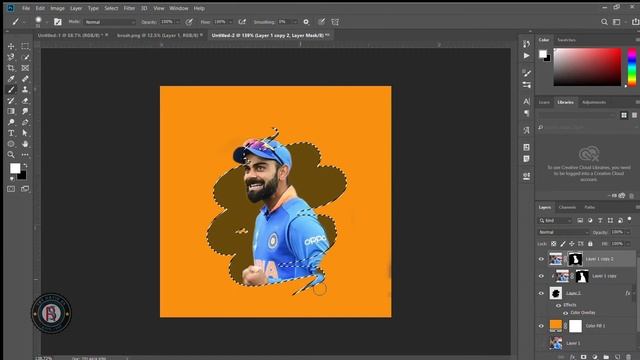Select the Path Selection tool
The image size is (640, 360).
coord(25,133)
